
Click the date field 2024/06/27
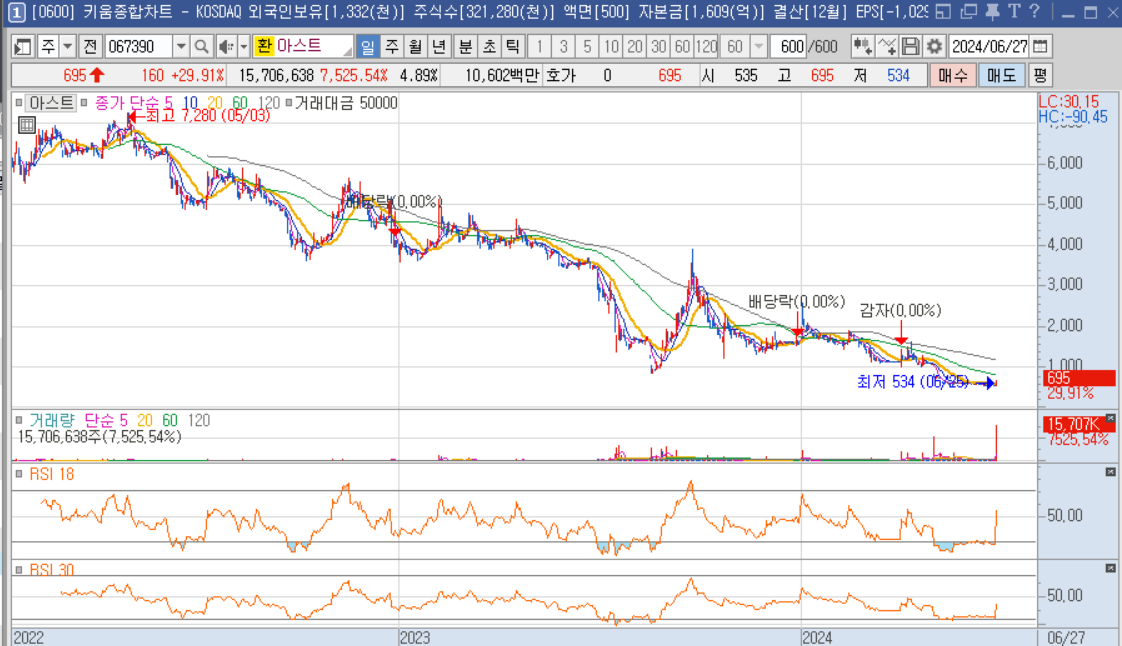989,47
